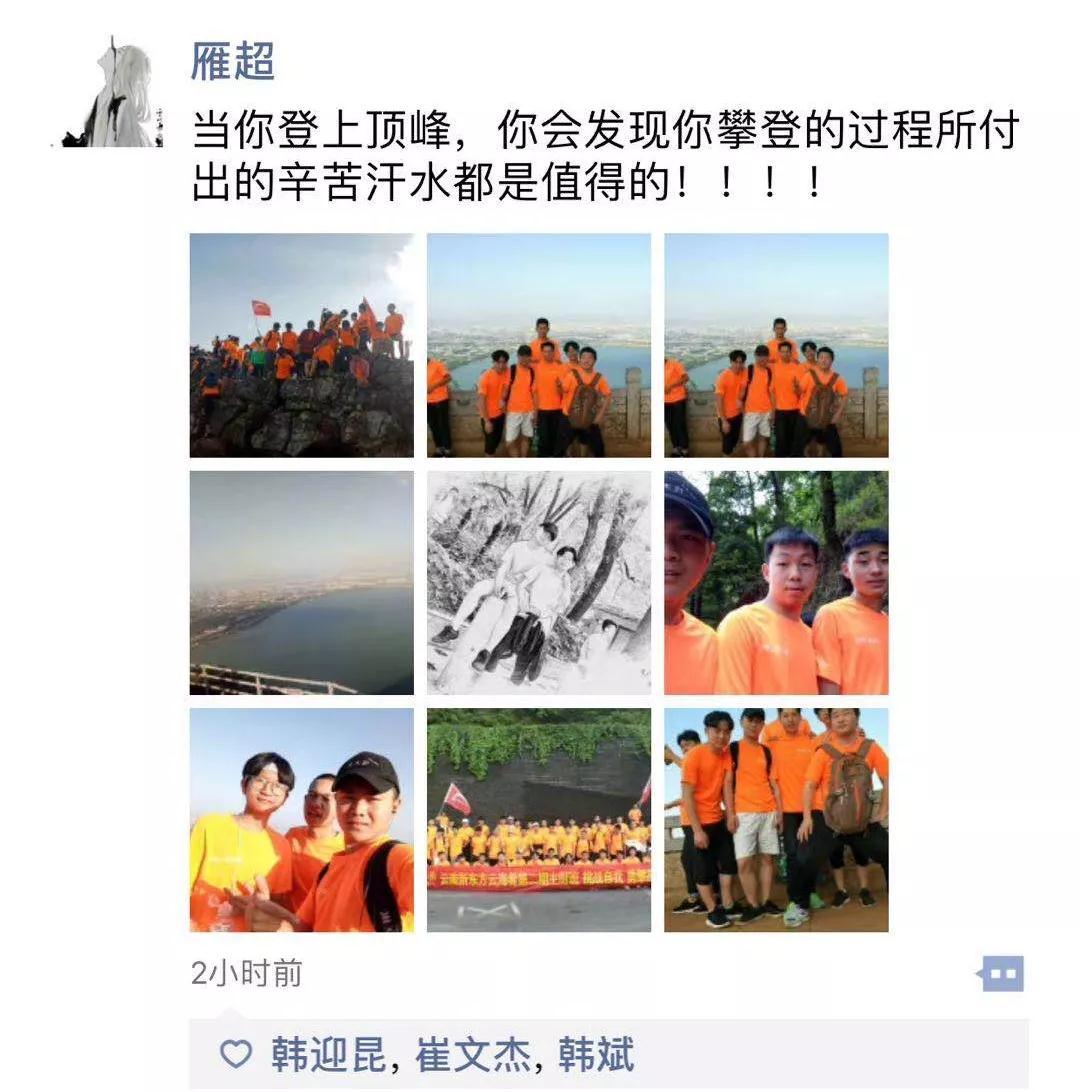Open the selfie with yellow shirt person
This screenshot has width=1080, height=1092.
302,820
